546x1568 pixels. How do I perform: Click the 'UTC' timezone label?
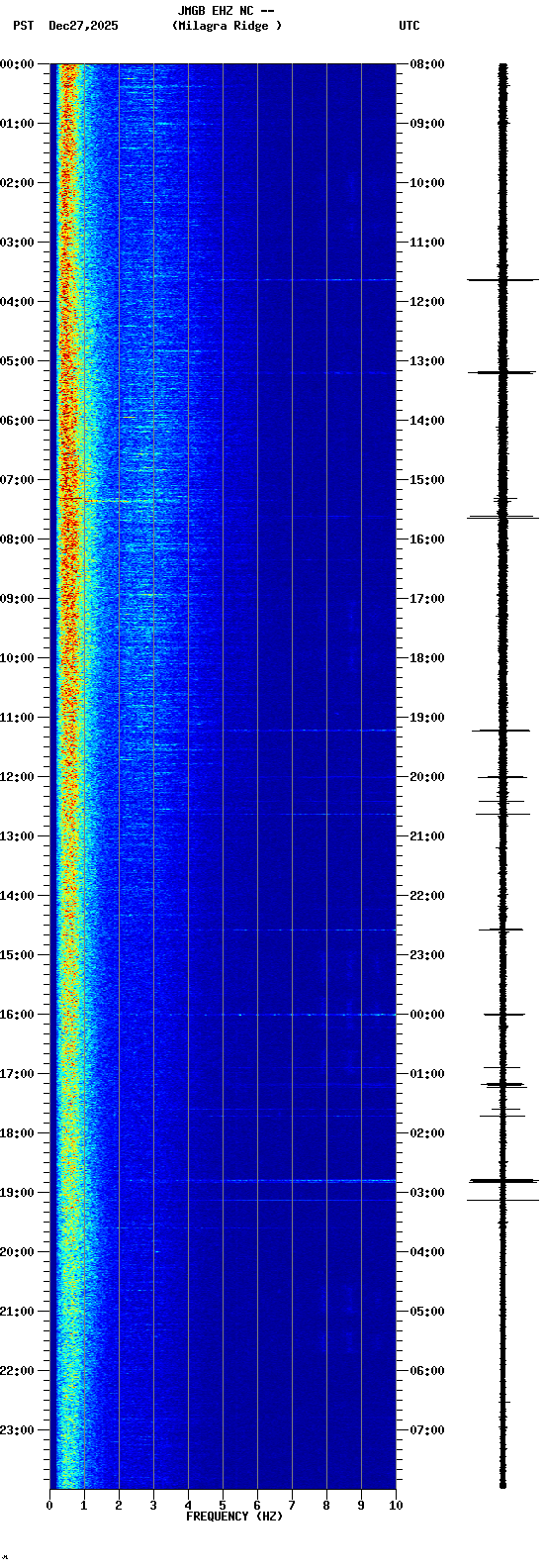pos(409,26)
